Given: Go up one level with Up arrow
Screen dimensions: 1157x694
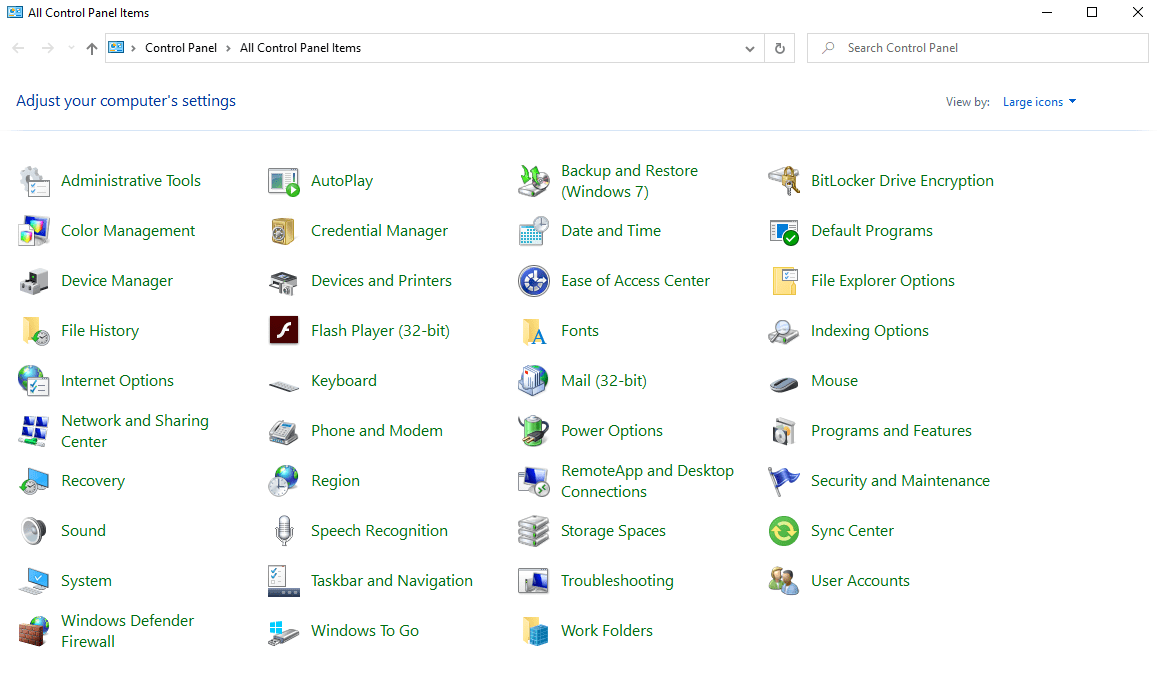Looking at the screenshot, I should pos(91,49).
